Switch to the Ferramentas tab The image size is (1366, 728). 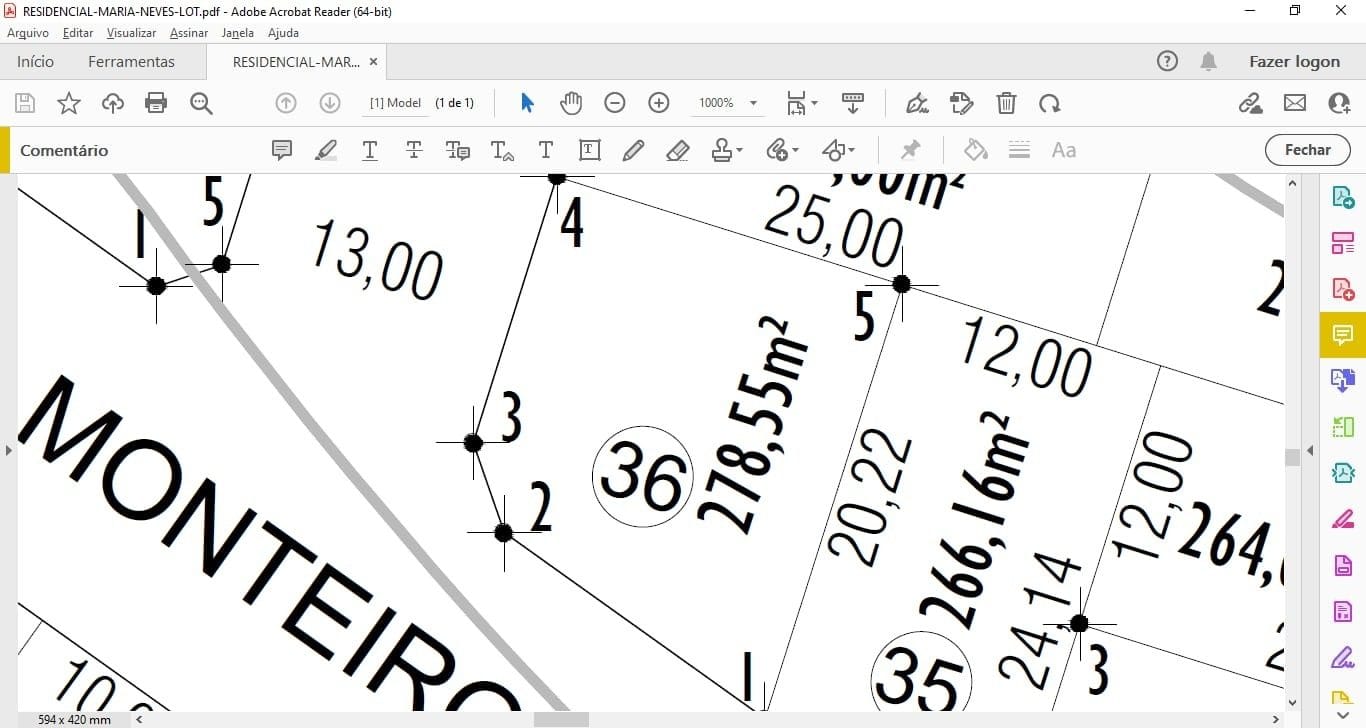tap(131, 61)
